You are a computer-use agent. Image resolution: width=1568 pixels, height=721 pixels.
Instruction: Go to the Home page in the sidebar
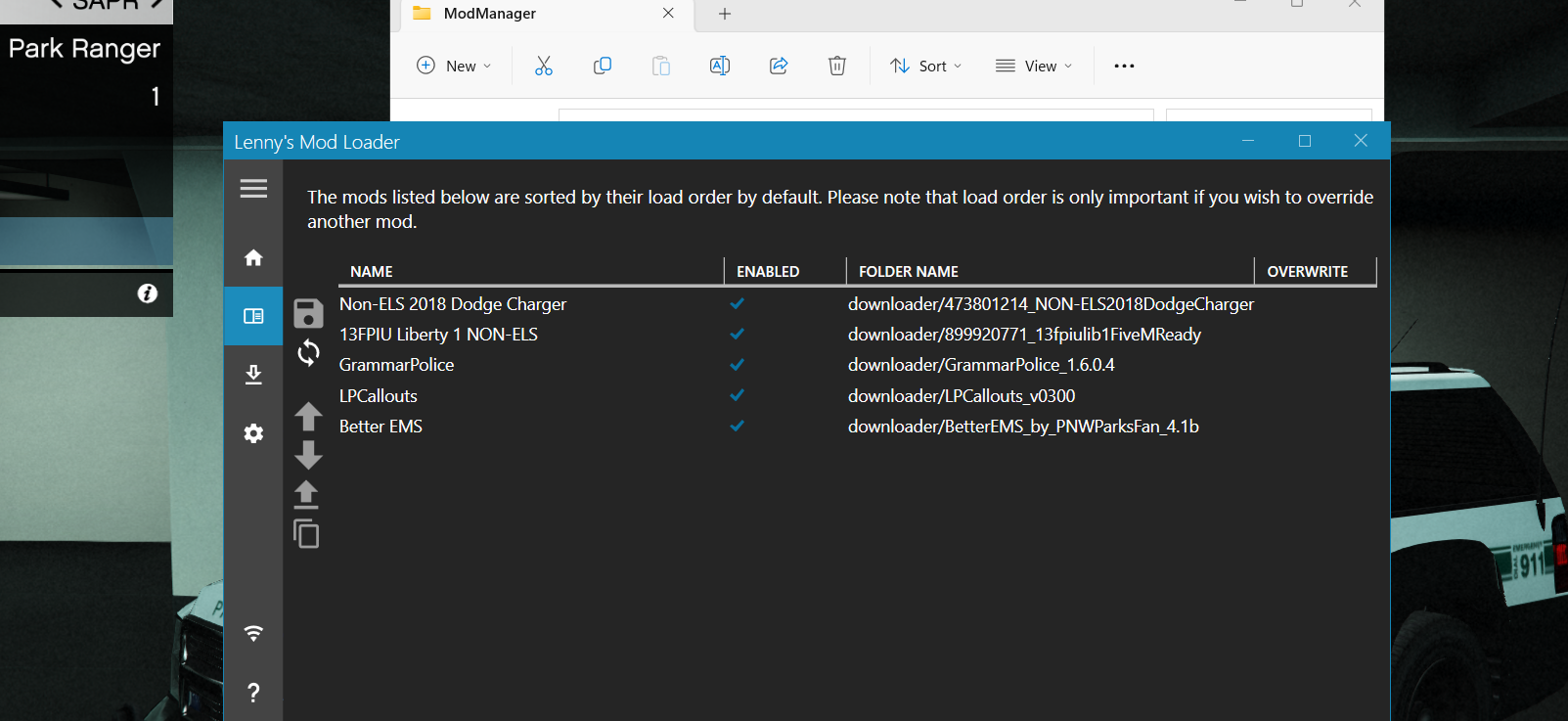[x=253, y=257]
